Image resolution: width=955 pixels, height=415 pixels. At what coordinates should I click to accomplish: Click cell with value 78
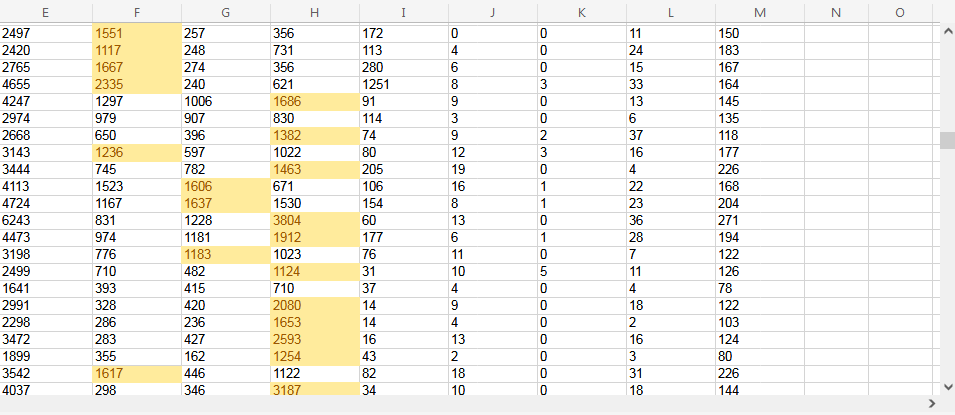(x=759, y=289)
